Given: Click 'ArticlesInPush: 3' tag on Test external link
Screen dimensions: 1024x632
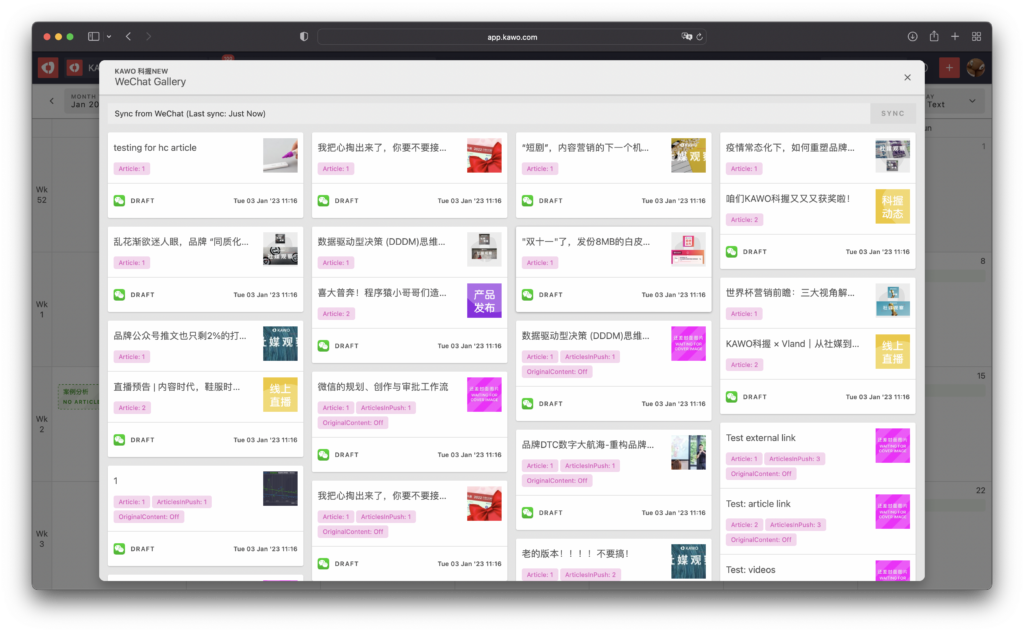Looking at the screenshot, I should coord(795,458).
